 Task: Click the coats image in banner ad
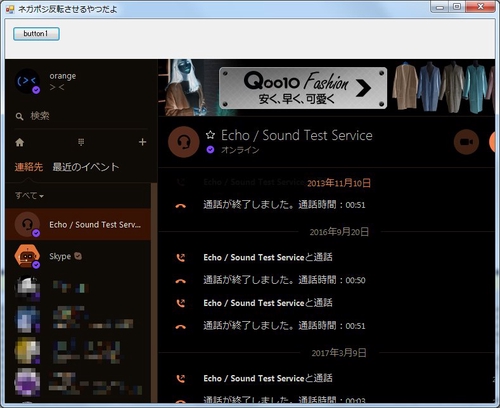pyautogui.click(x=443, y=87)
